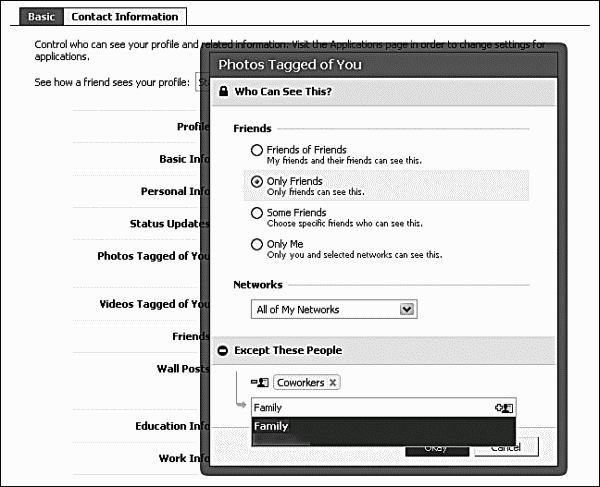Open the All of My Networks dropdown

pyautogui.click(x=406, y=310)
